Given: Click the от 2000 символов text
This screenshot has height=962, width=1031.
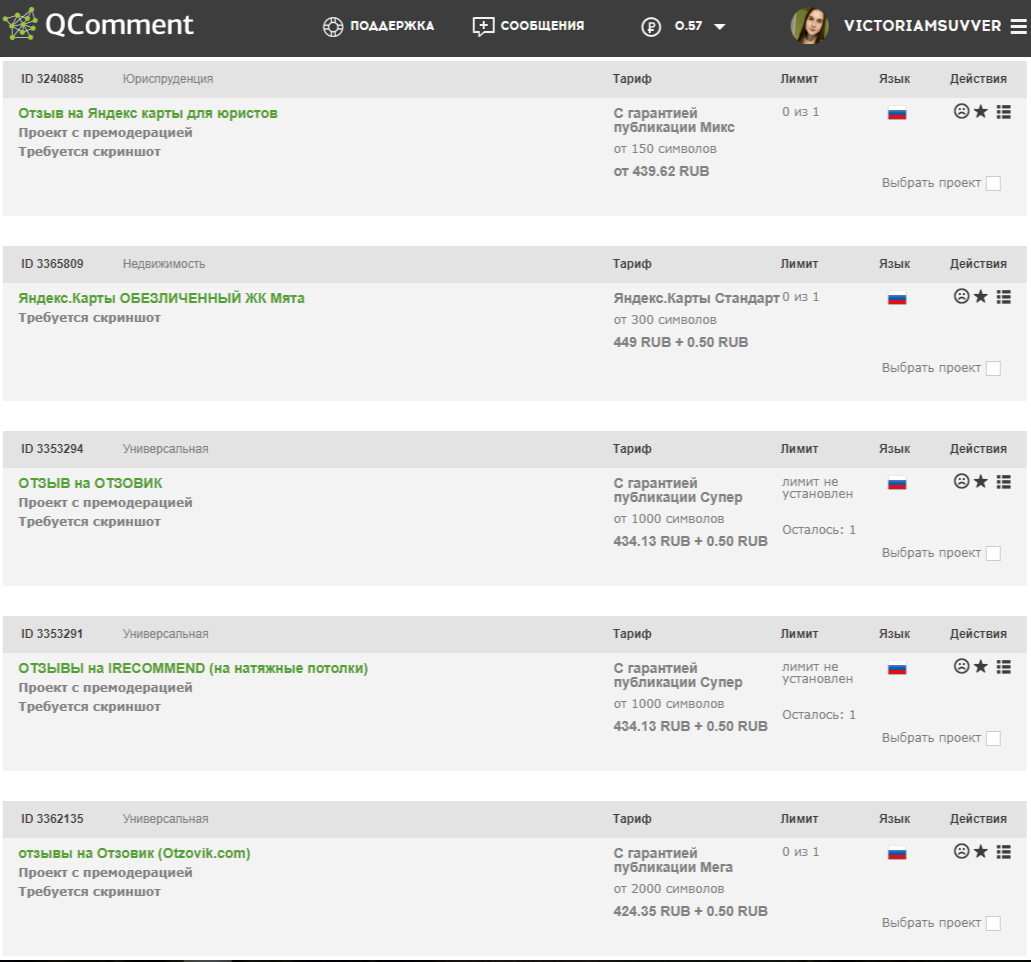Looking at the screenshot, I should (669, 889).
